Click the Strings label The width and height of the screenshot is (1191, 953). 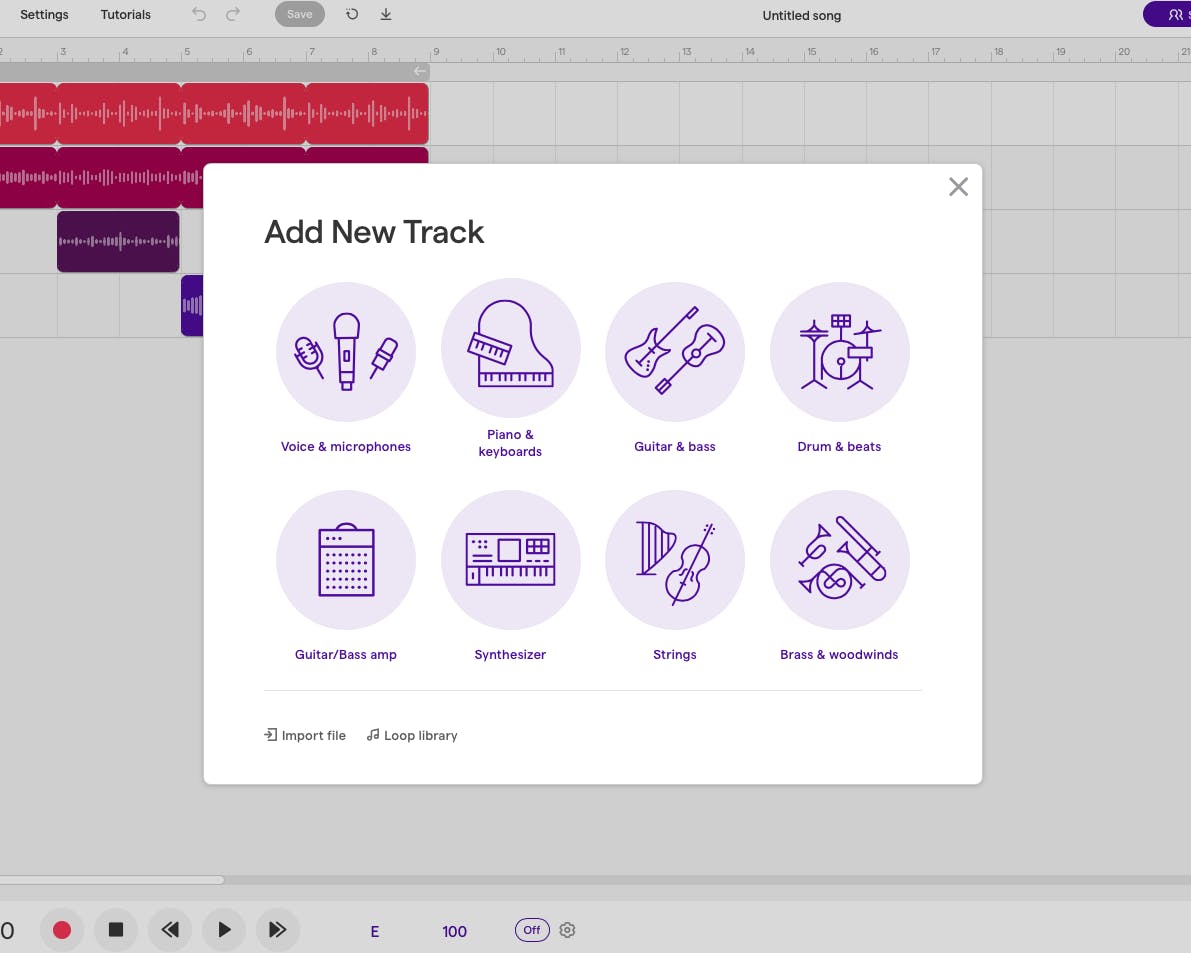point(674,655)
